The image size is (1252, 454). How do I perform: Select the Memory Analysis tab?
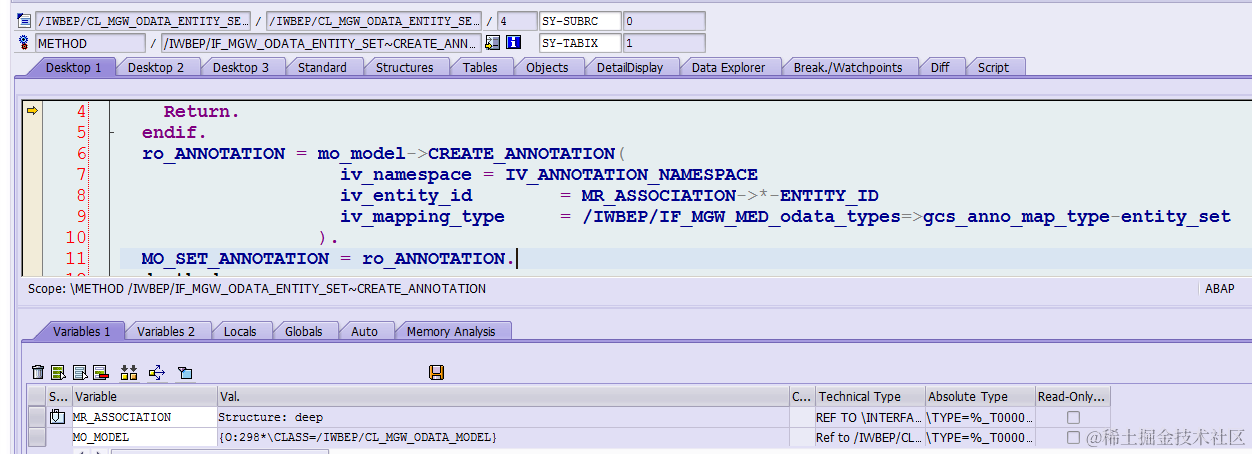pyautogui.click(x=451, y=331)
